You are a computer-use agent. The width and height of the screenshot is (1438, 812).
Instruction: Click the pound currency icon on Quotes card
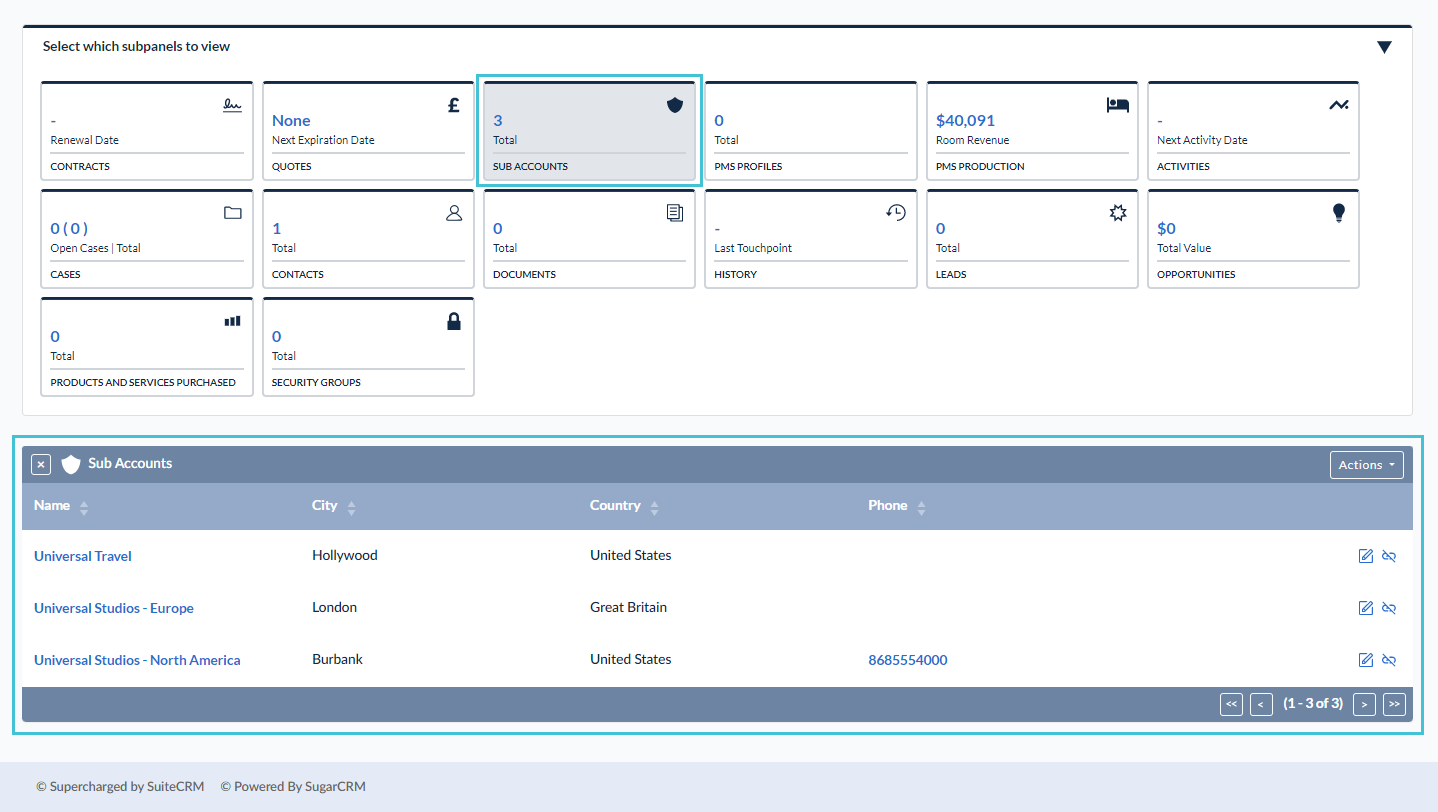(x=454, y=105)
